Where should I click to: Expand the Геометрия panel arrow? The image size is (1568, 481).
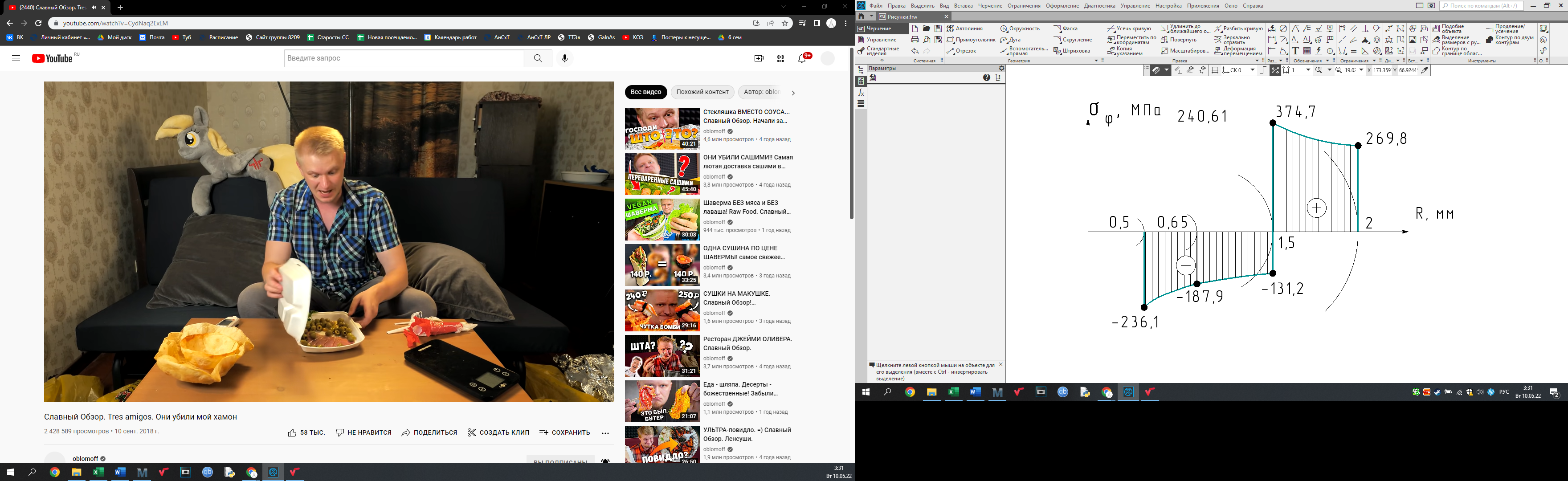coord(1096,61)
